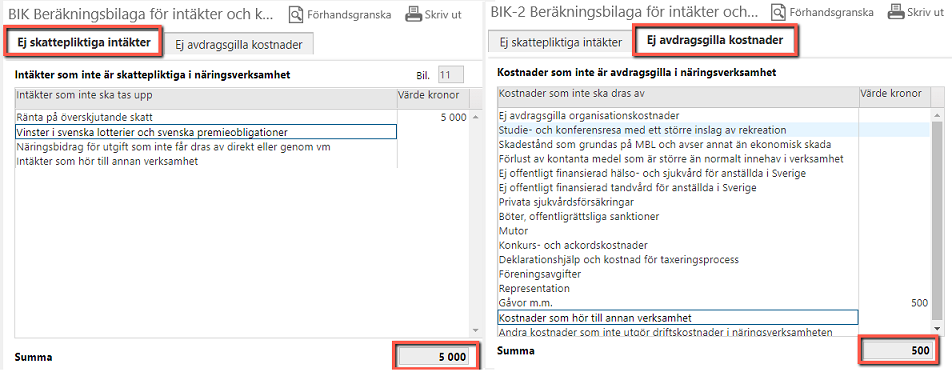This screenshot has height=384, width=952.
Task: Select 'Ej avdragsgilla organisationskostnader'
Action: point(678,115)
